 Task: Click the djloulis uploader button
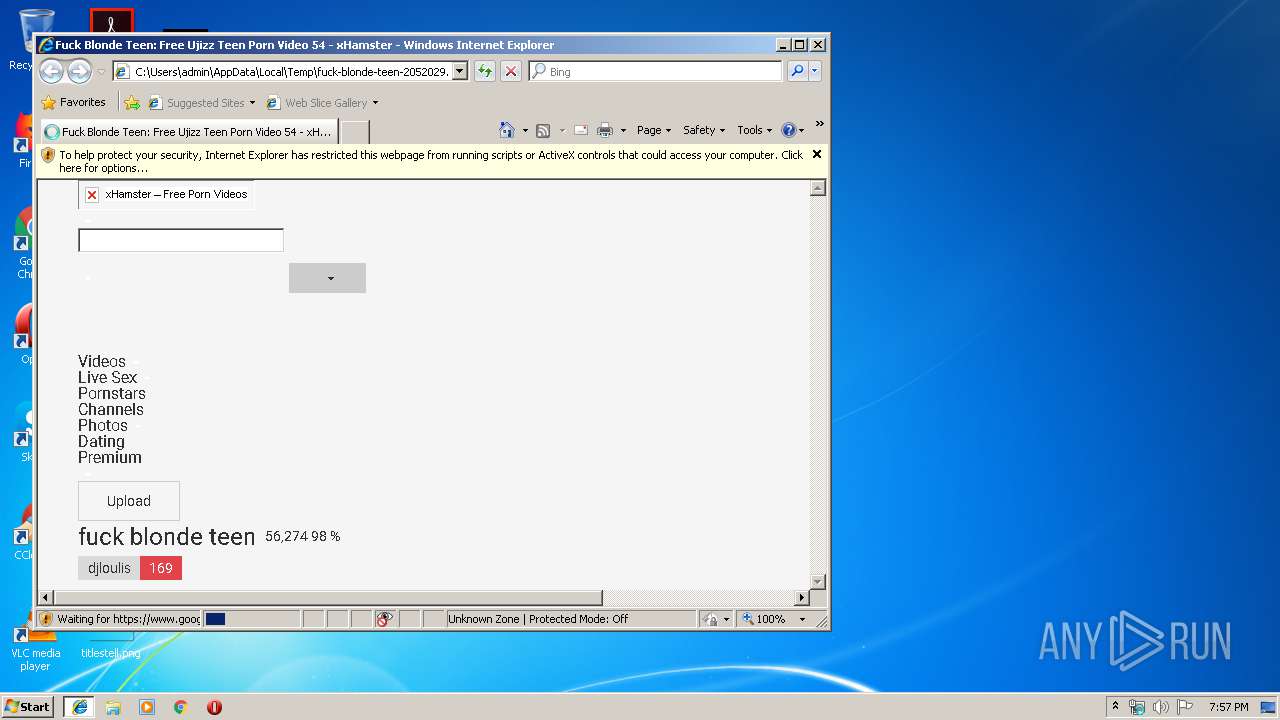click(109, 568)
